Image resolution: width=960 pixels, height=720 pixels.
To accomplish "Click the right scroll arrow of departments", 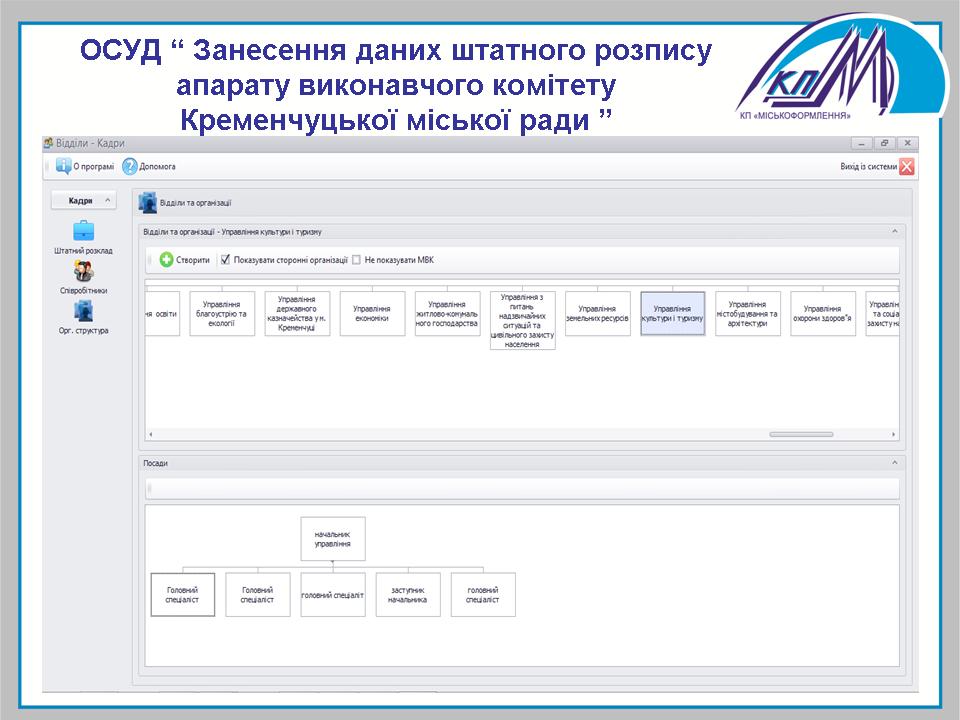I will [x=893, y=434].
